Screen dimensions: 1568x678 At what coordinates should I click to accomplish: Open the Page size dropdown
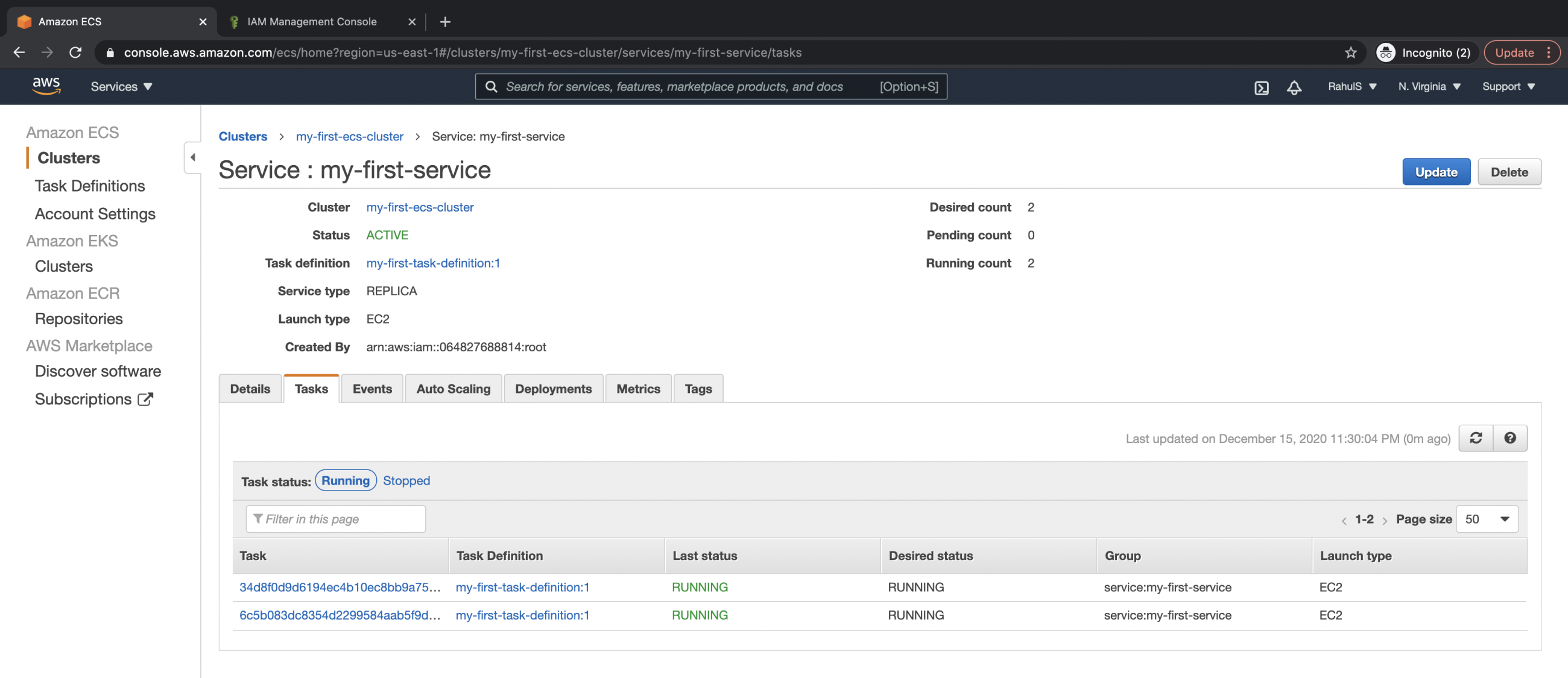pos(1487,519)
